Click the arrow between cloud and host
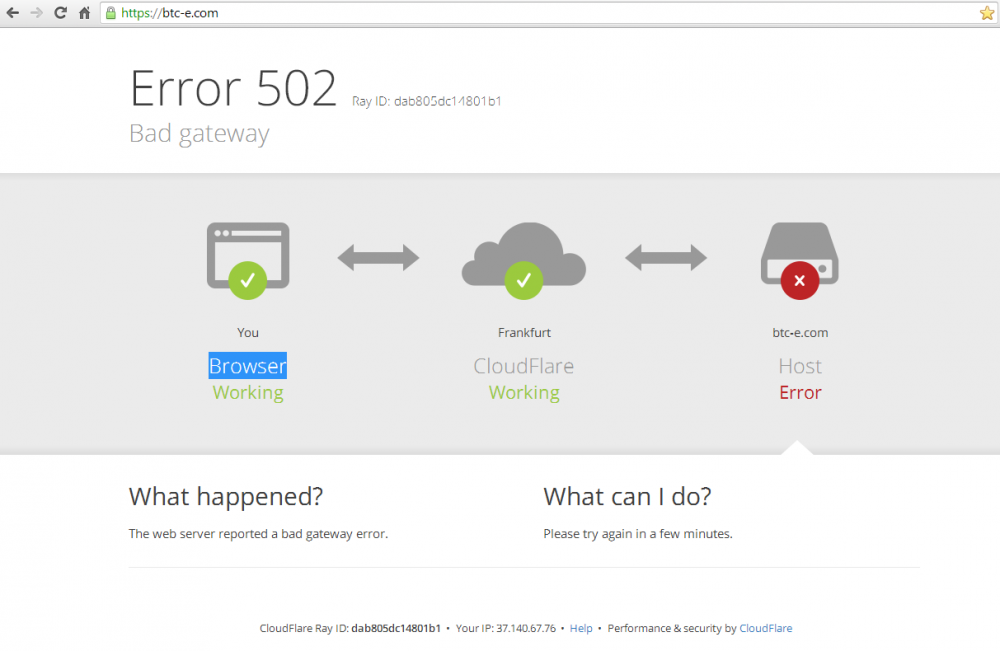 (x=666, y=258)
